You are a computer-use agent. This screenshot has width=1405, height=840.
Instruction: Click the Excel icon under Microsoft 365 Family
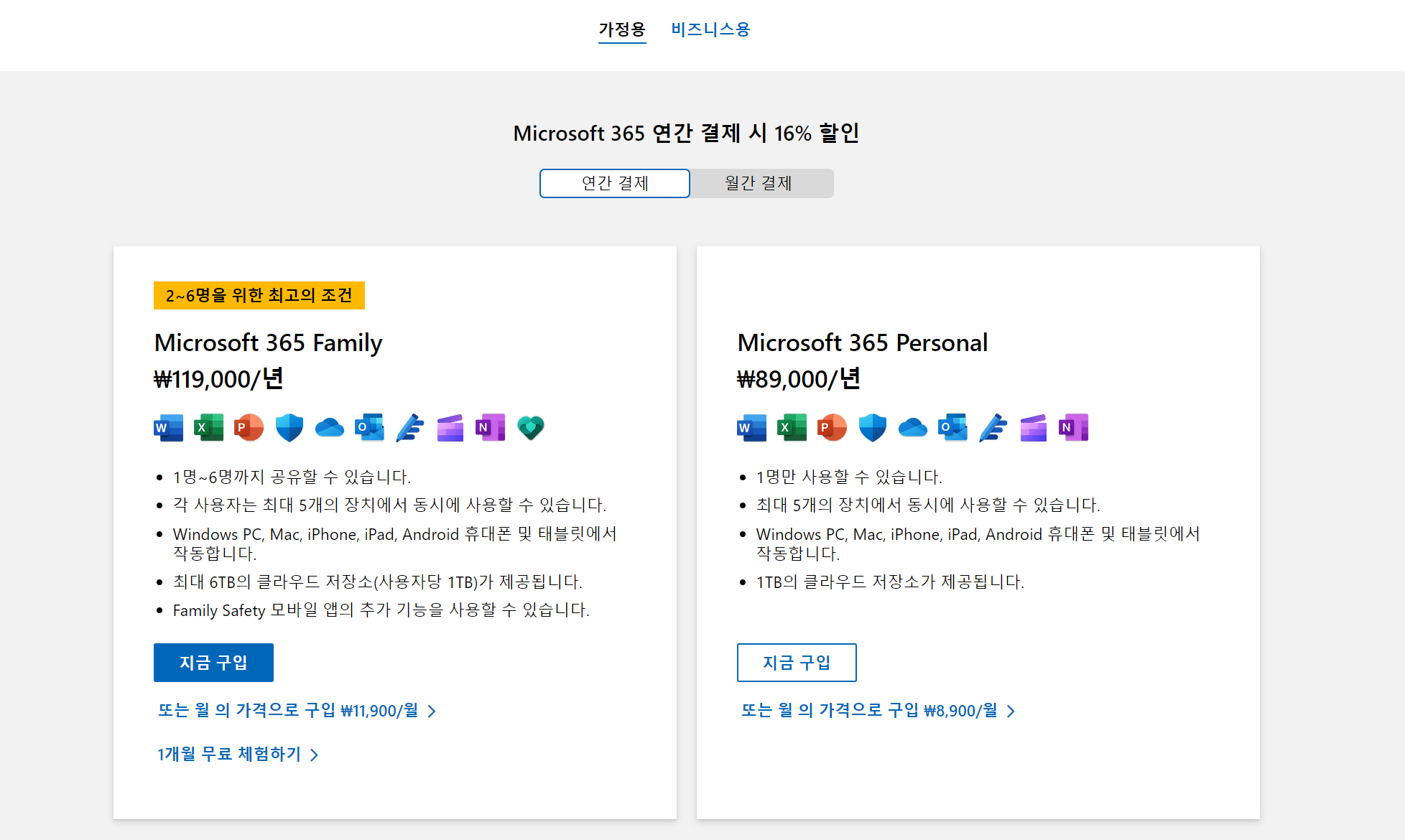pyautogui.click(x=209, y=428)
